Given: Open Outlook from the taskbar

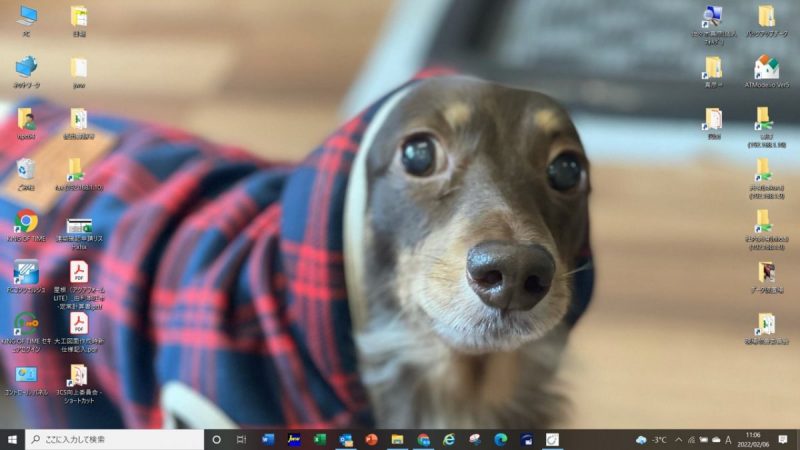Looking at the screenshot, I should click(x=346, y=439).
